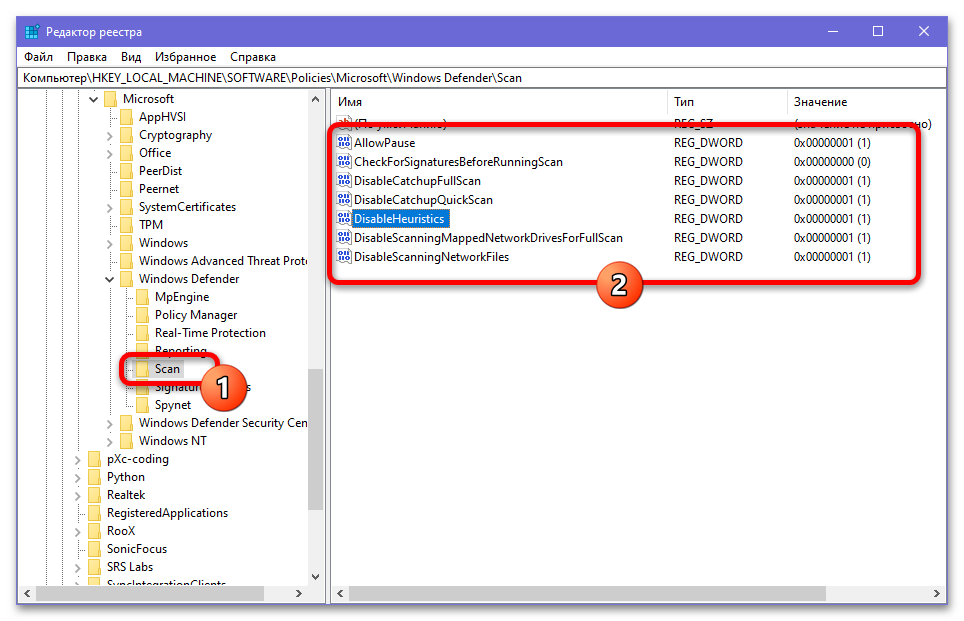Image resolution: width=964 pixels, height=621 pixels.
Task: Select the PeerDist folder icon
Action: [127, 171]
